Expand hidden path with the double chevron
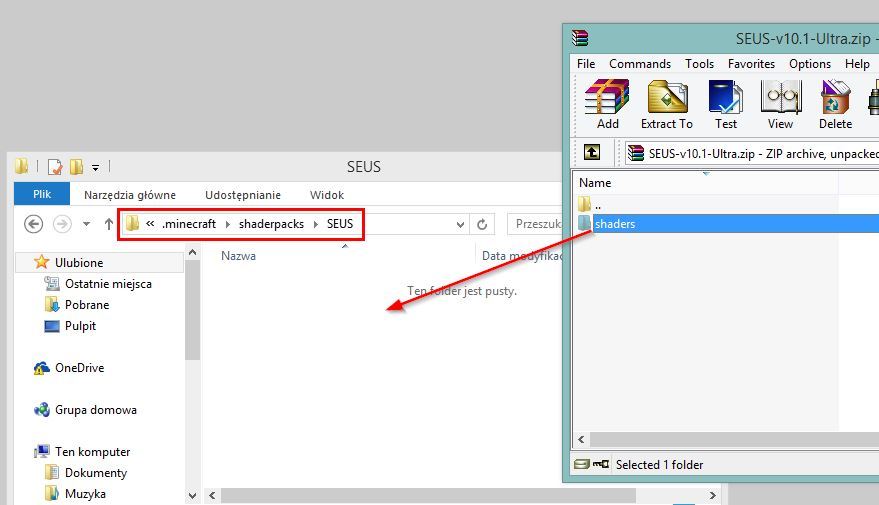879x505 pixels. coord(150,224)
